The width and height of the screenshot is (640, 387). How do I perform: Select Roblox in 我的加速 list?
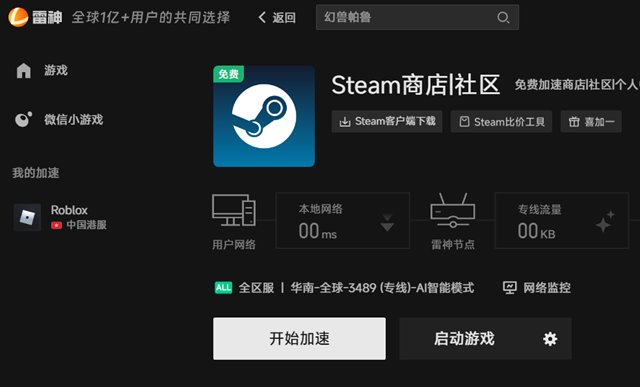[x=61, y=217]
